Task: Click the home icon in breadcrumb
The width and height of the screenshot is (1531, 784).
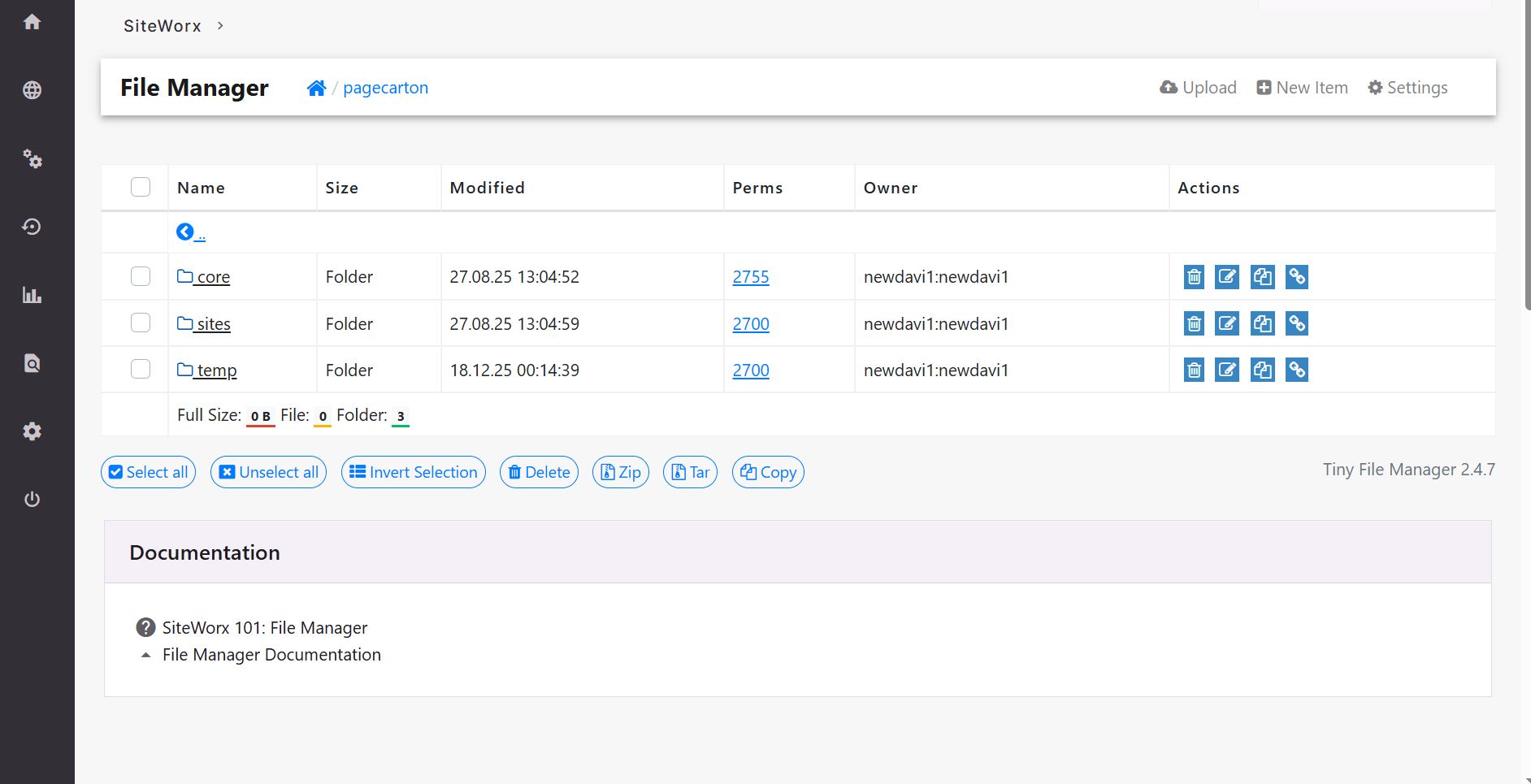Action: [x=316, y=88]
